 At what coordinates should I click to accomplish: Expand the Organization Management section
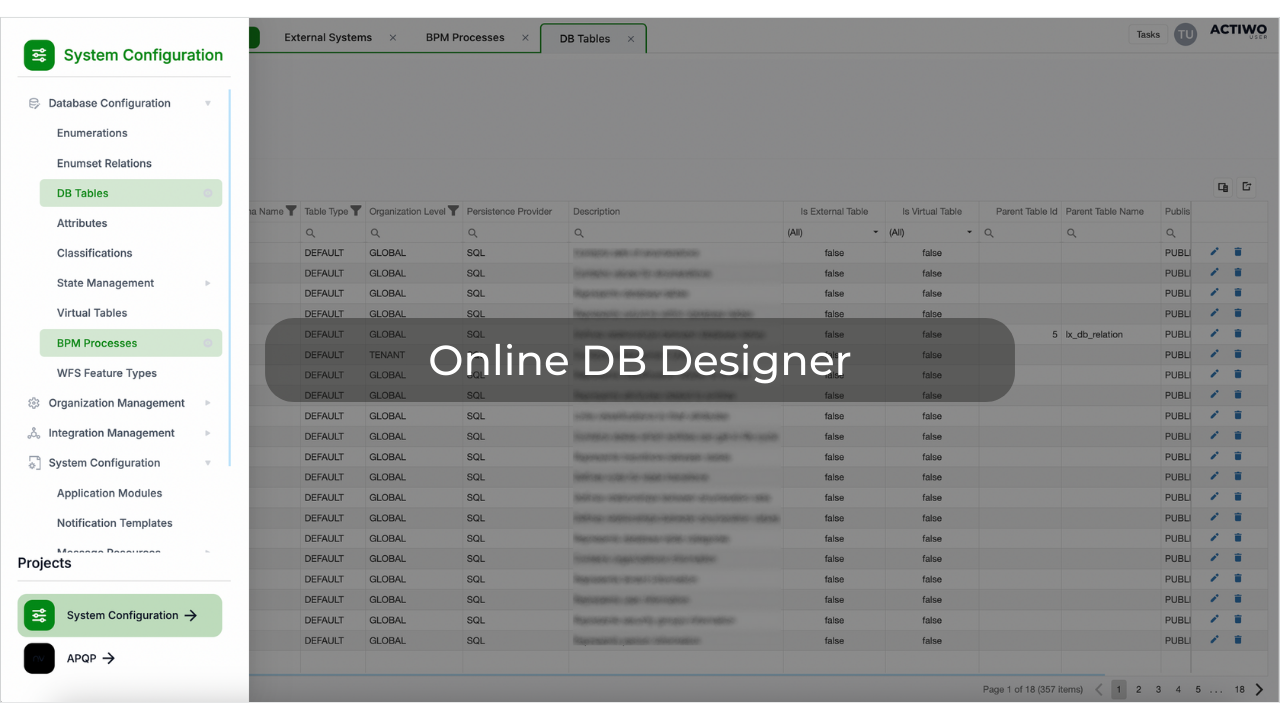click(208, 403)
